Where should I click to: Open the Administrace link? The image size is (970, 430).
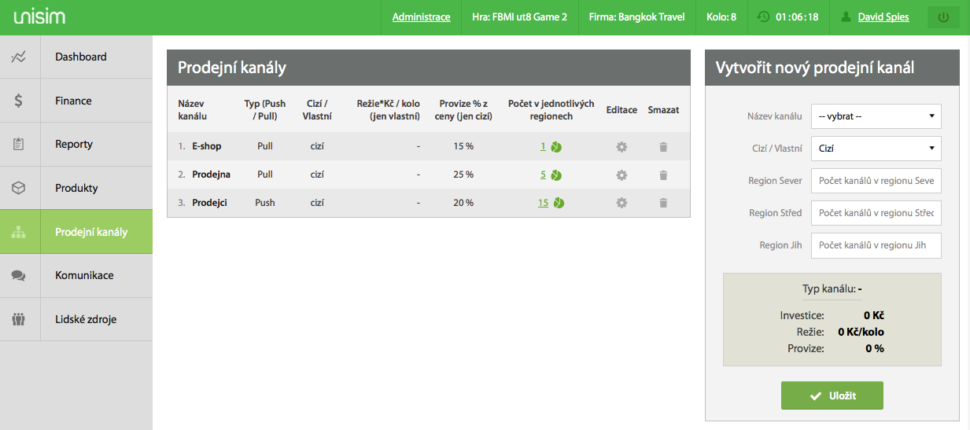pos(421,17)
